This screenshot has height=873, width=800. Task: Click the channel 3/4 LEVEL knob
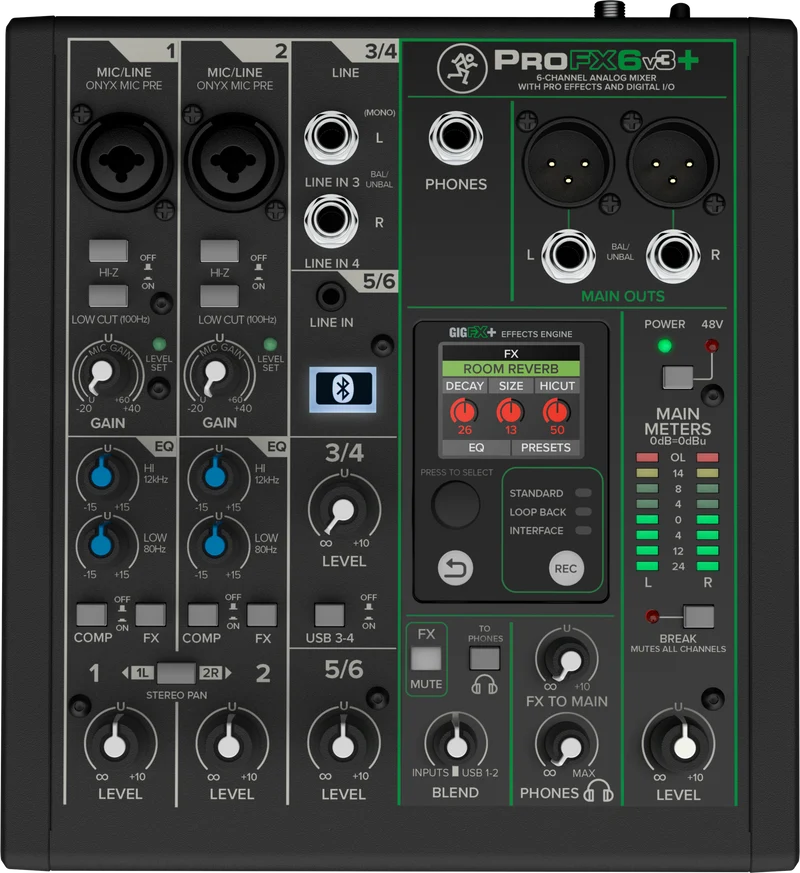pyautogui.click(x=343, y=511)
